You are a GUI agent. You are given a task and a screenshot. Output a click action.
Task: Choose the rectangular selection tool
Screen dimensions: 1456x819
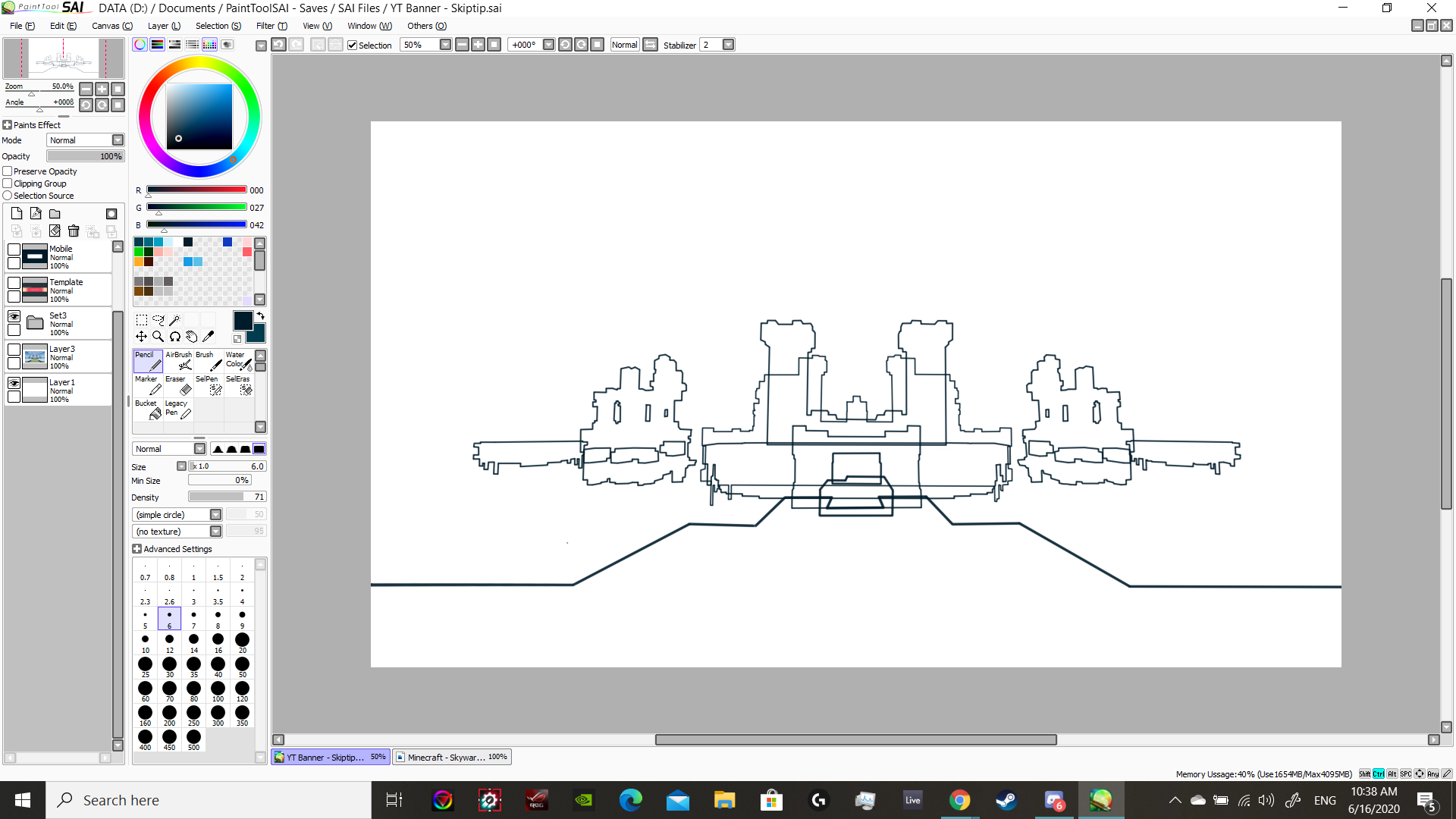142,320
